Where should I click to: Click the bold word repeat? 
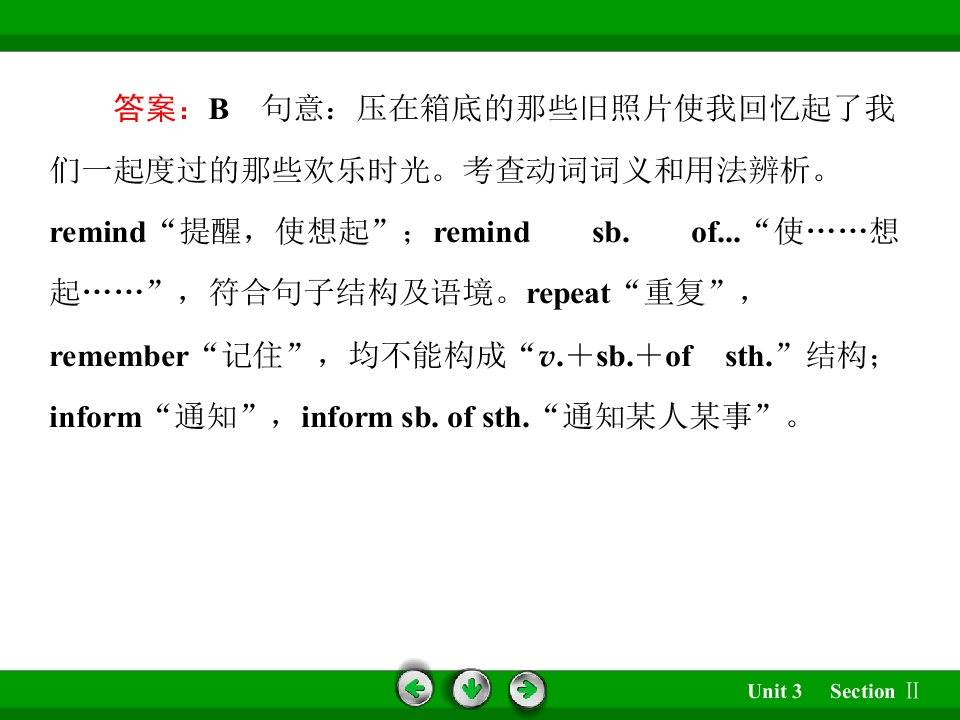pyautogui.click(x=568, y=294)
